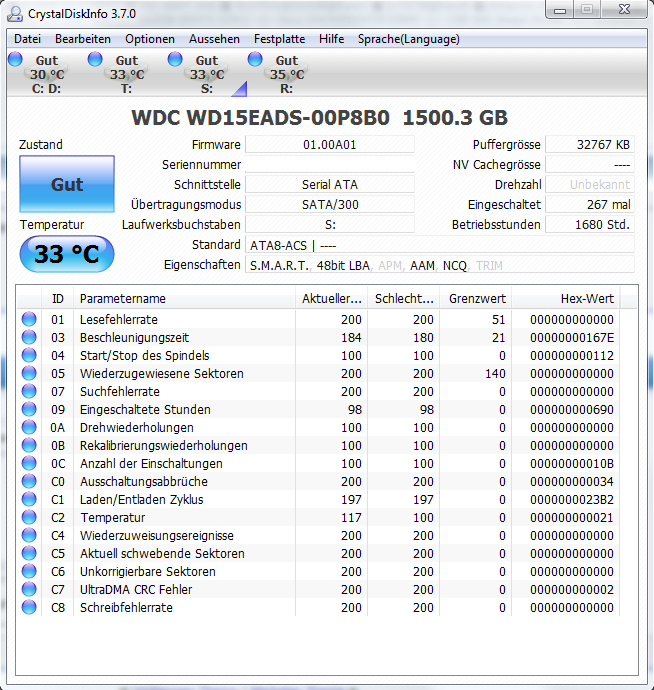This screenshot has height=690, width=654.
Task: Click the status orb for Lesefehlerrate
Action: coord(29,319)
